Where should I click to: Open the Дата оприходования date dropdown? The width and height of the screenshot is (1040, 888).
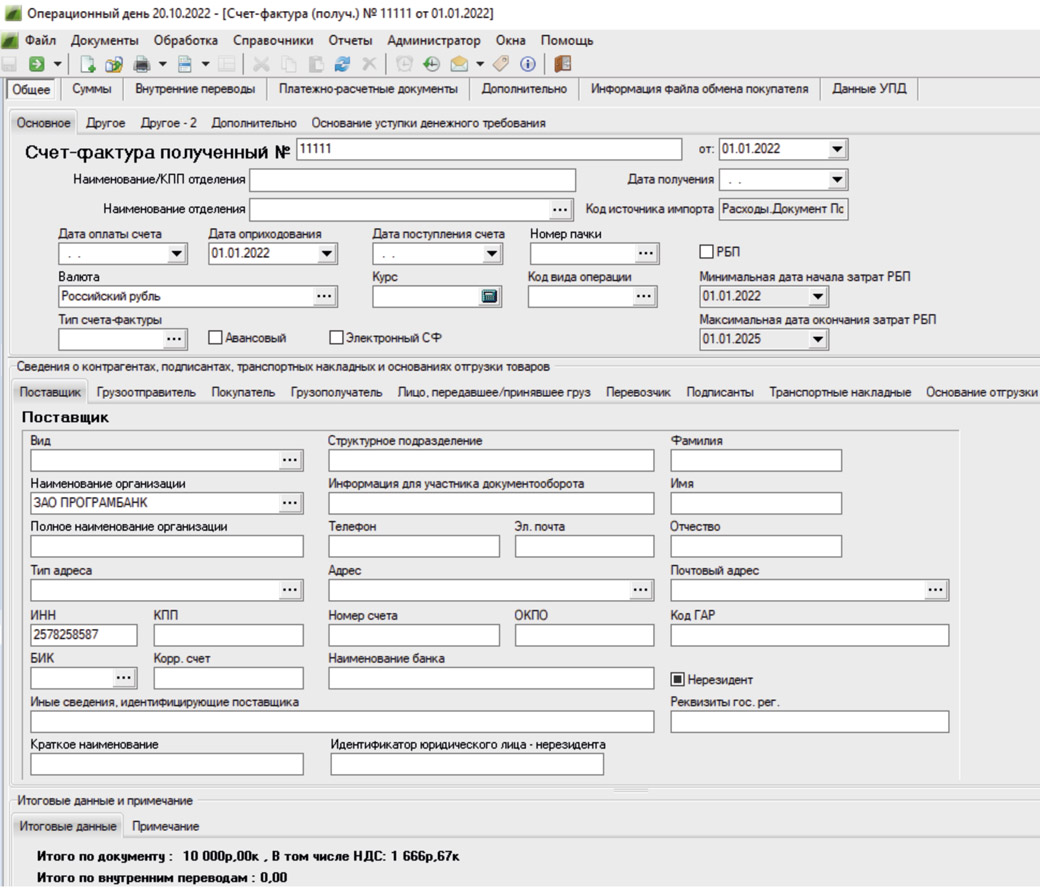(326, 254)
